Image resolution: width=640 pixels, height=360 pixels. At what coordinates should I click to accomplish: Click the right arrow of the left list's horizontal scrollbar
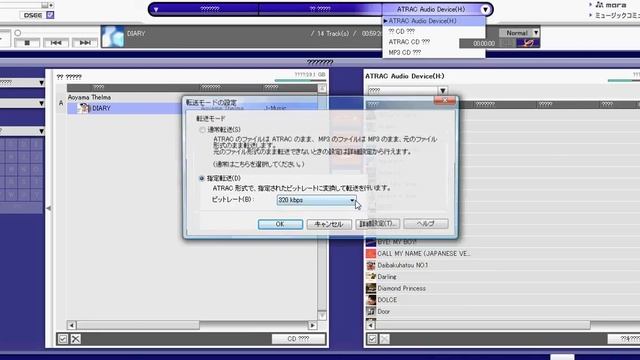[312, 325]
